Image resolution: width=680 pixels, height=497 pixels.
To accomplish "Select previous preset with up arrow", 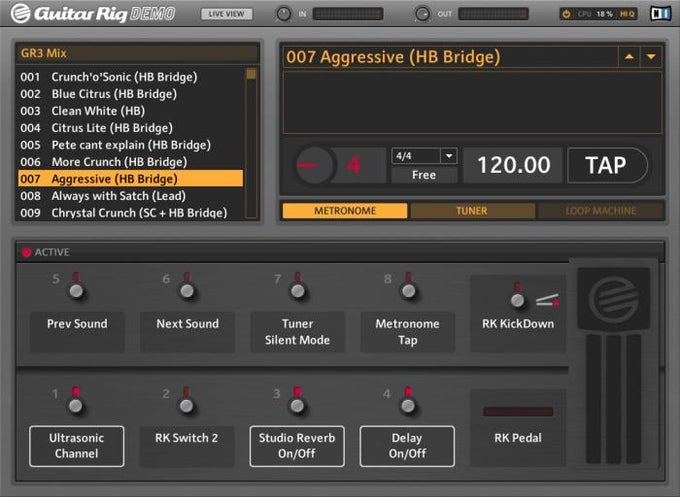I will [629, 57].
